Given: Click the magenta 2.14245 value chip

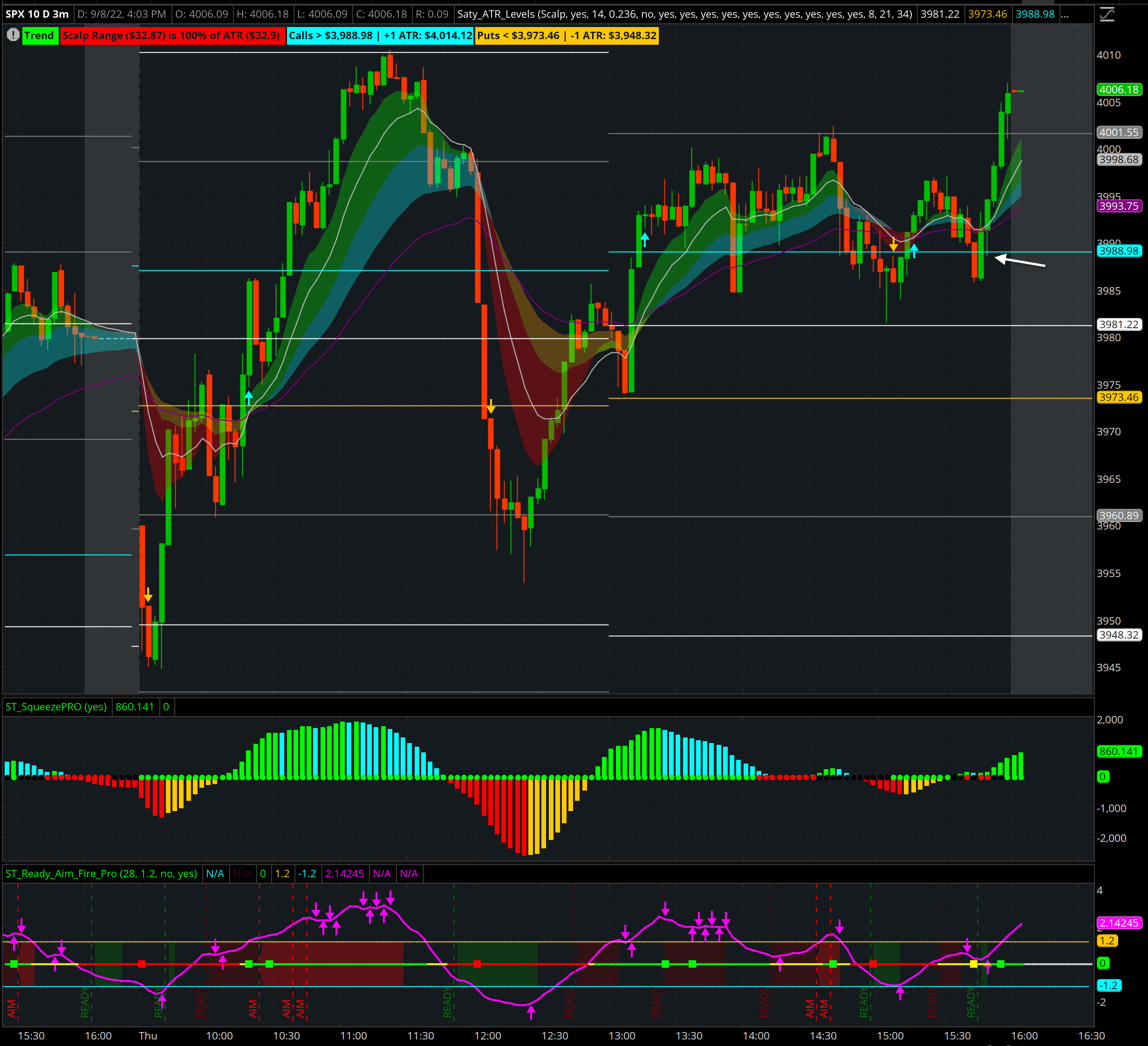Looking at the screenshot, I should [x=344, y=874].
